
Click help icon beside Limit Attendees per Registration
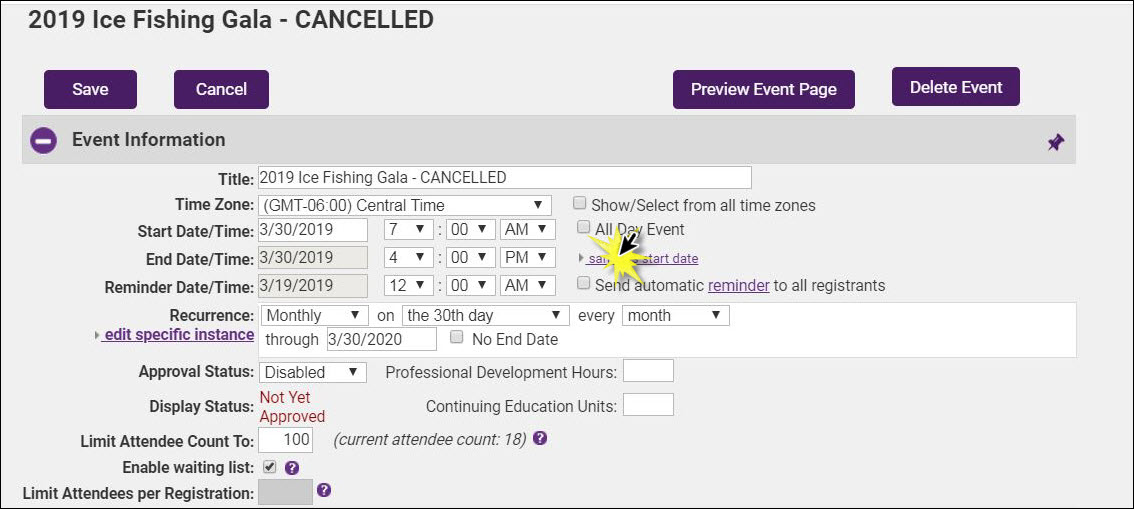point(323,490)
